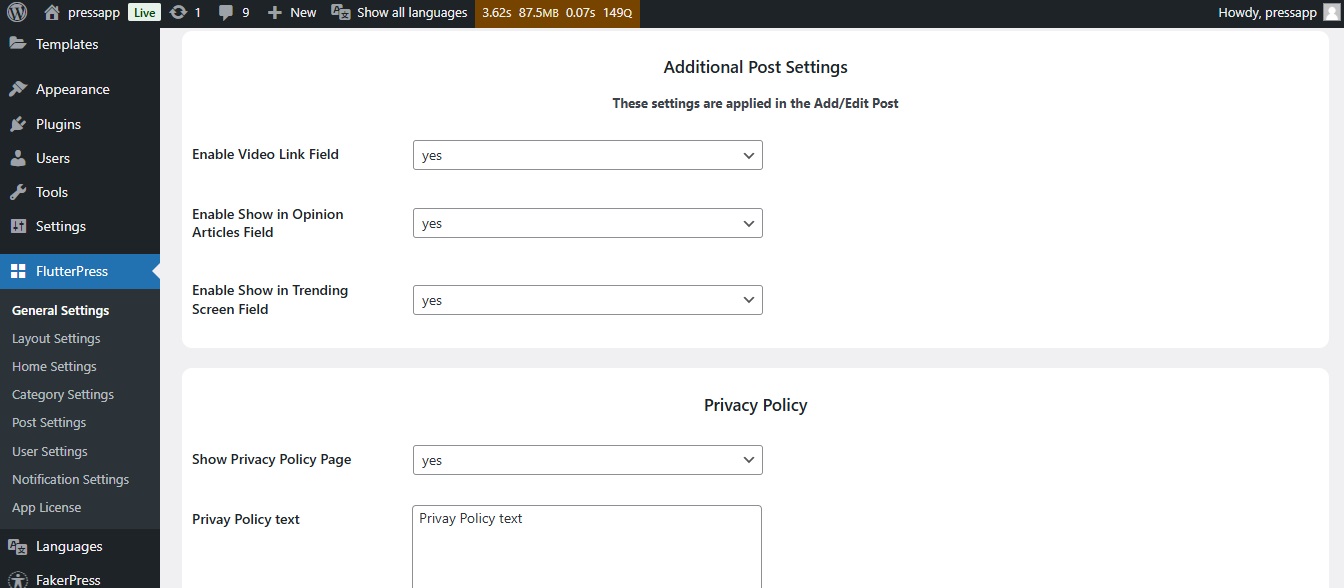Open Enable Video Link Field dropdown

tap(588, 155)
